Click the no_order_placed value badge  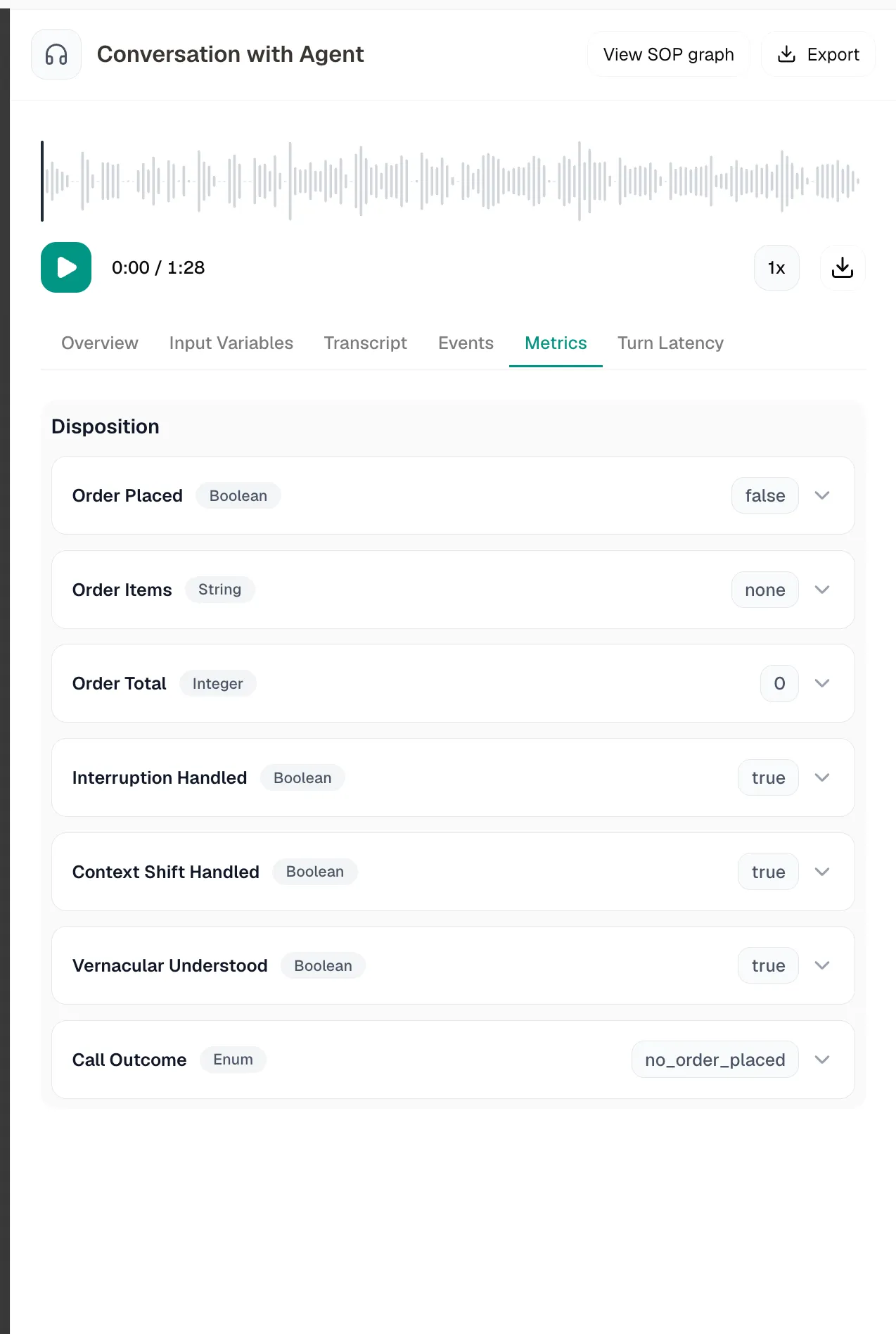pyautogui.click(x=715, y=1060)
